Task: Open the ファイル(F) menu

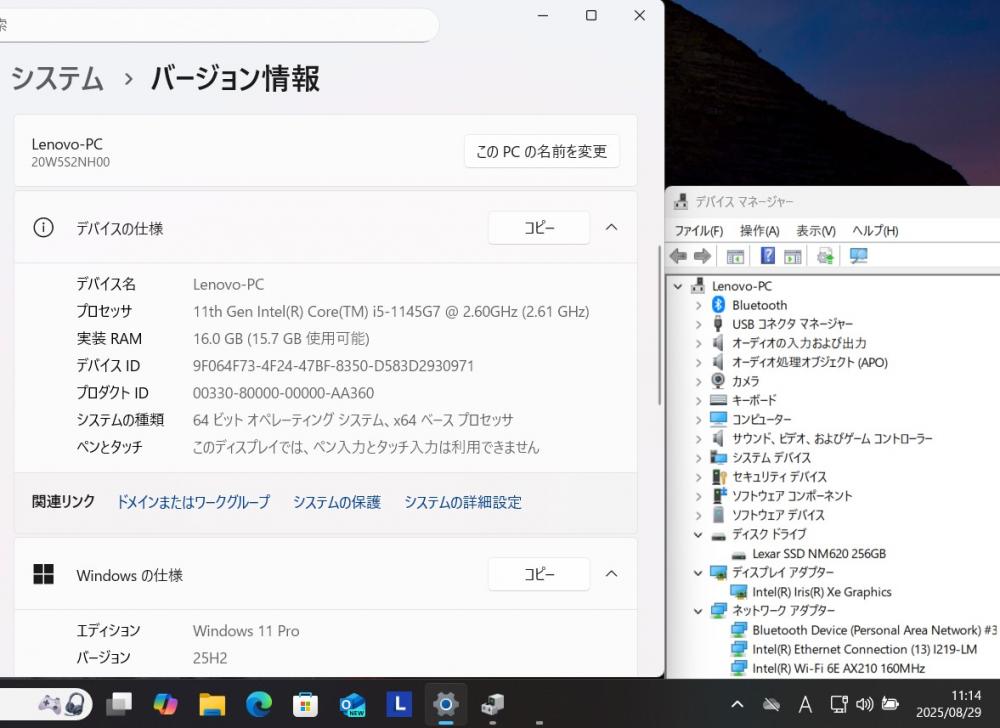Action: tap(699, 230)
